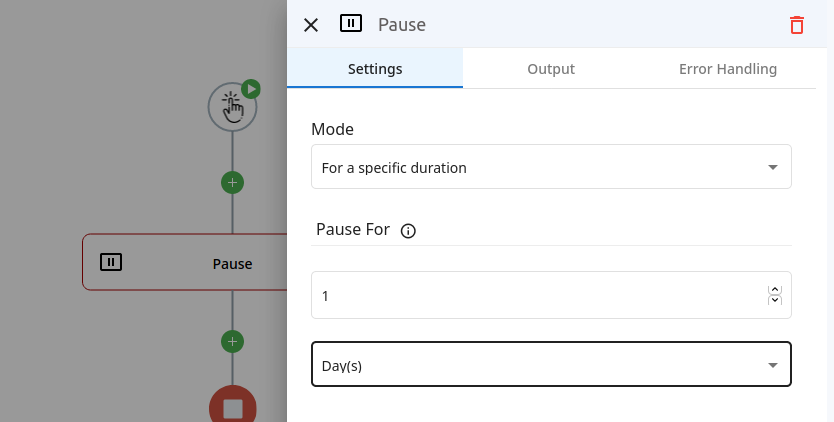Viewport: 834px width, 422px height.
Task: Add a step below the Pause node
Action: (232, 341)
